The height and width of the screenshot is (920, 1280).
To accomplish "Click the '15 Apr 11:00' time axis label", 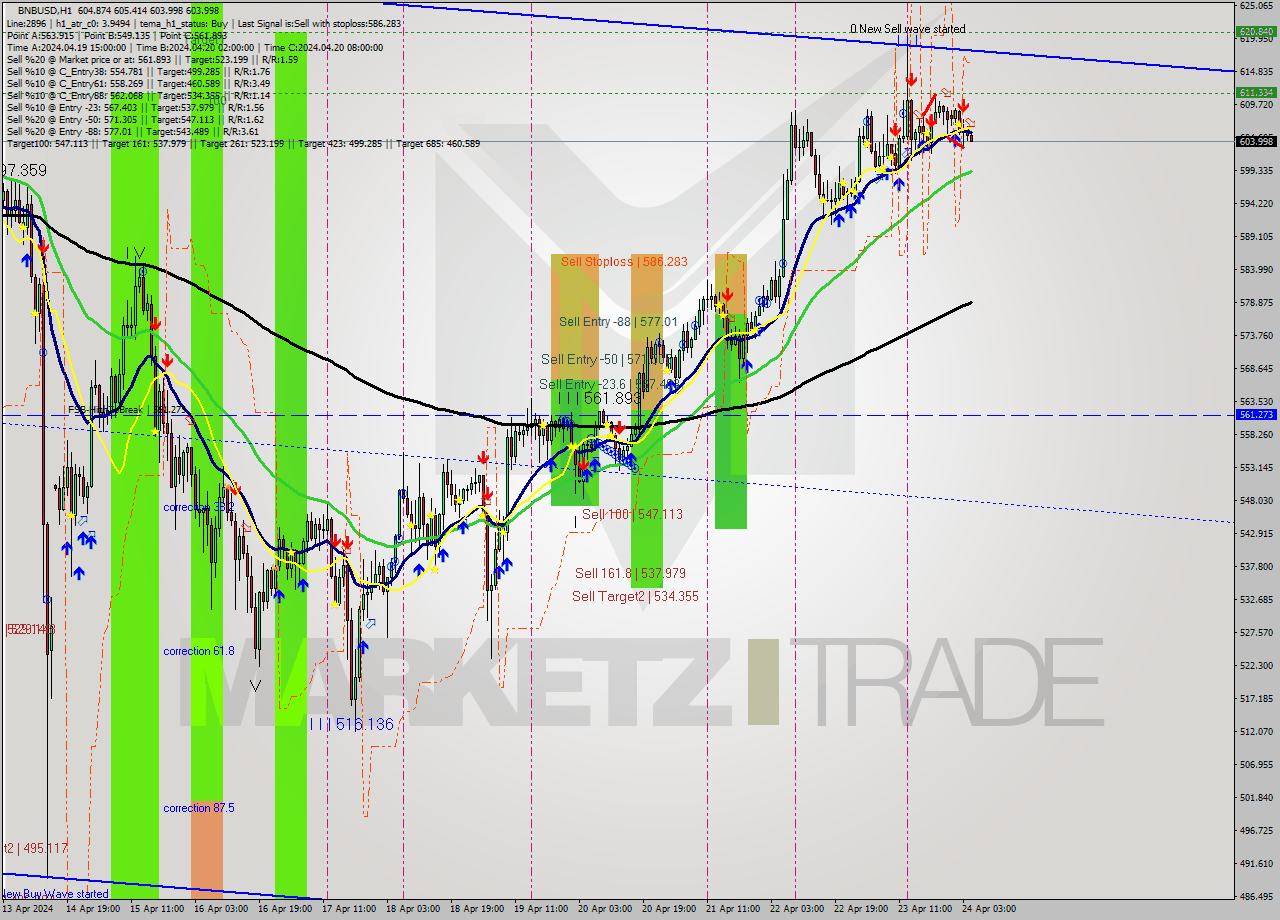I will coord(155,909).
